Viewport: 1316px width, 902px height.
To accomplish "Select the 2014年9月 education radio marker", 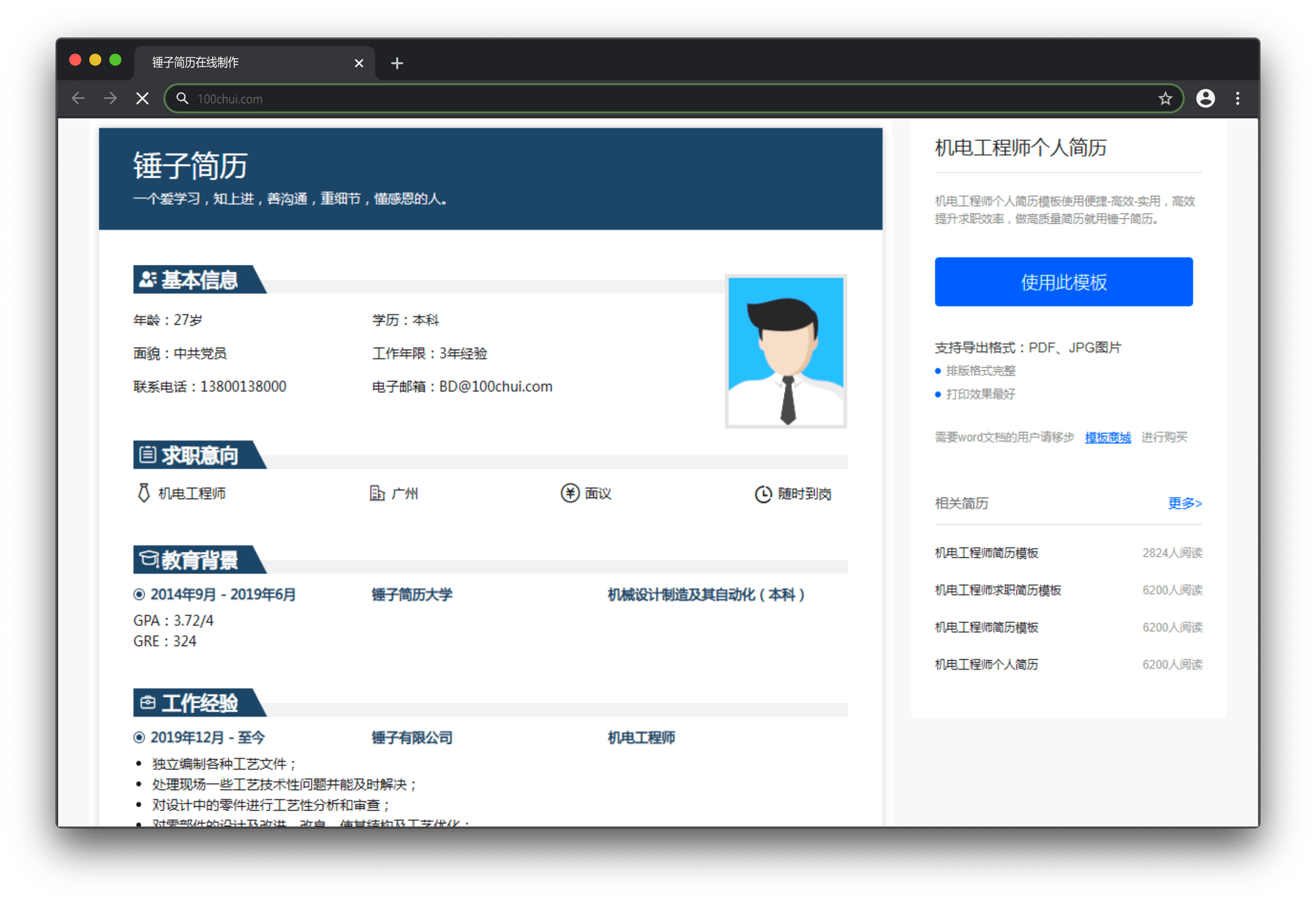I will tap(139, 594).
